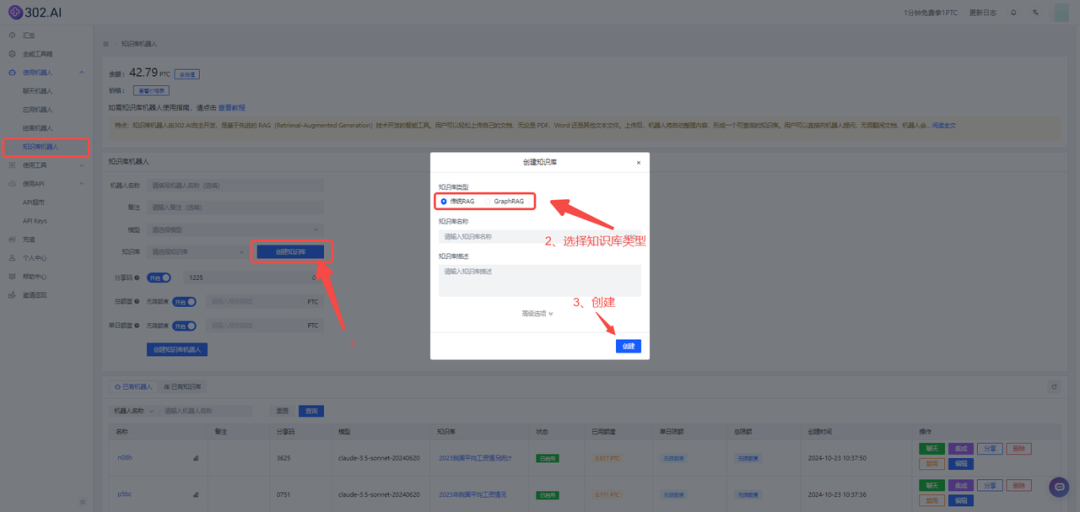Expand the 使用工具 sidebar group
This screenshot has height=512, width=1080.
point(46,165)
